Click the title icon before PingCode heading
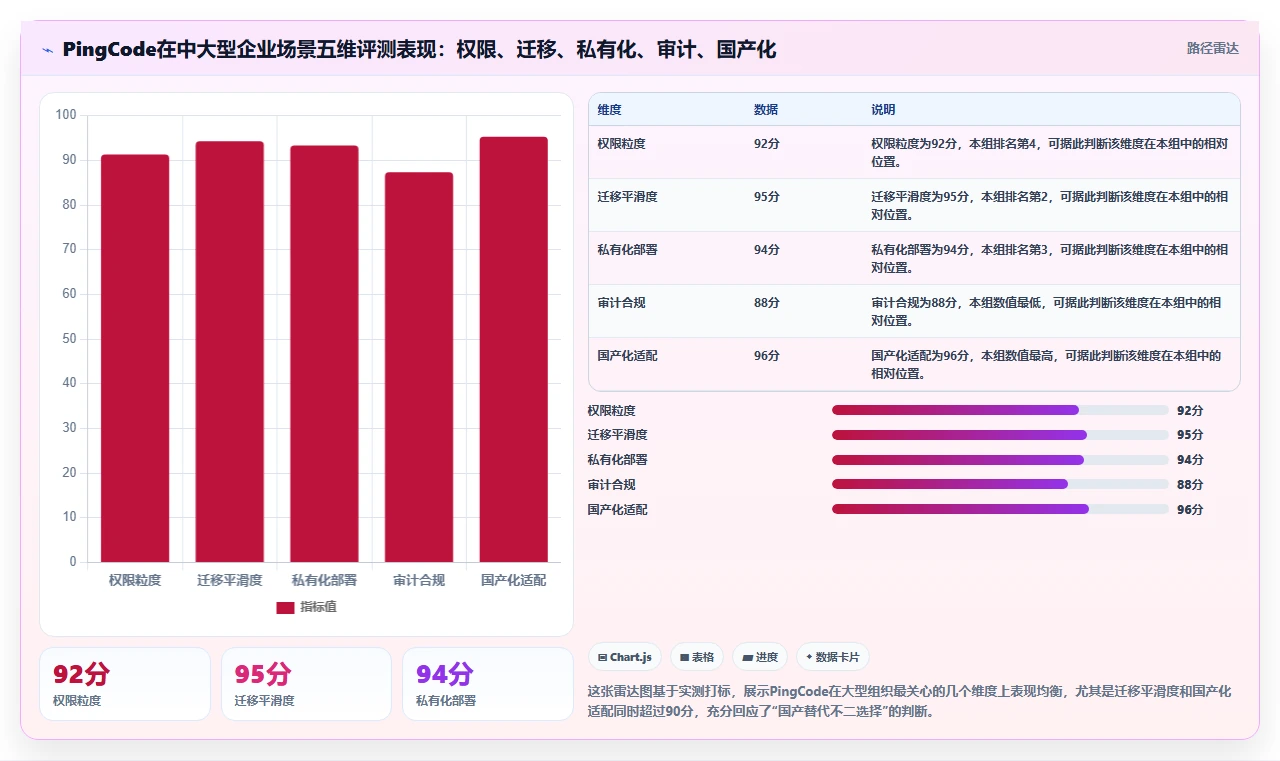This screenshot has height=761, width=1280. pos(47,50)
